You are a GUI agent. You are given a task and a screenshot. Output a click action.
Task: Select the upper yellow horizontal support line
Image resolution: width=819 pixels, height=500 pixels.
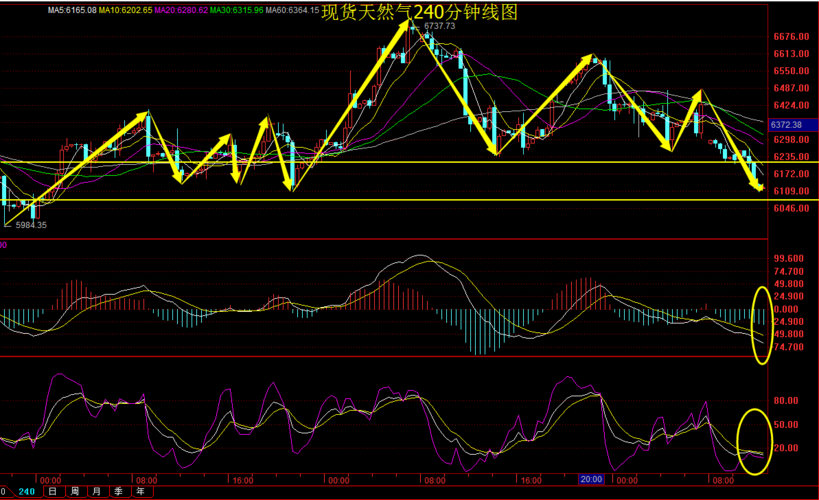tap(400, 162)
